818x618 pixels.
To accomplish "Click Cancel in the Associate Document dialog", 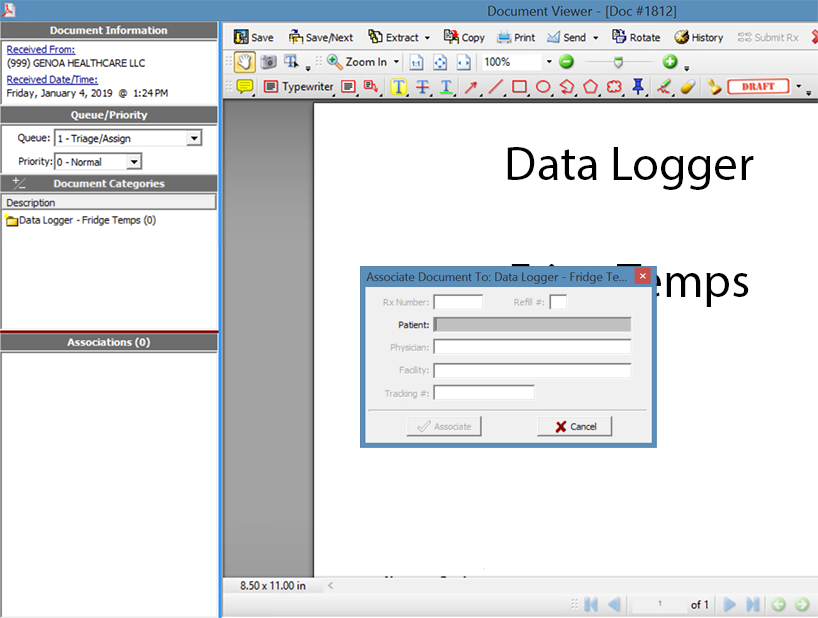I will coord(574,426).
